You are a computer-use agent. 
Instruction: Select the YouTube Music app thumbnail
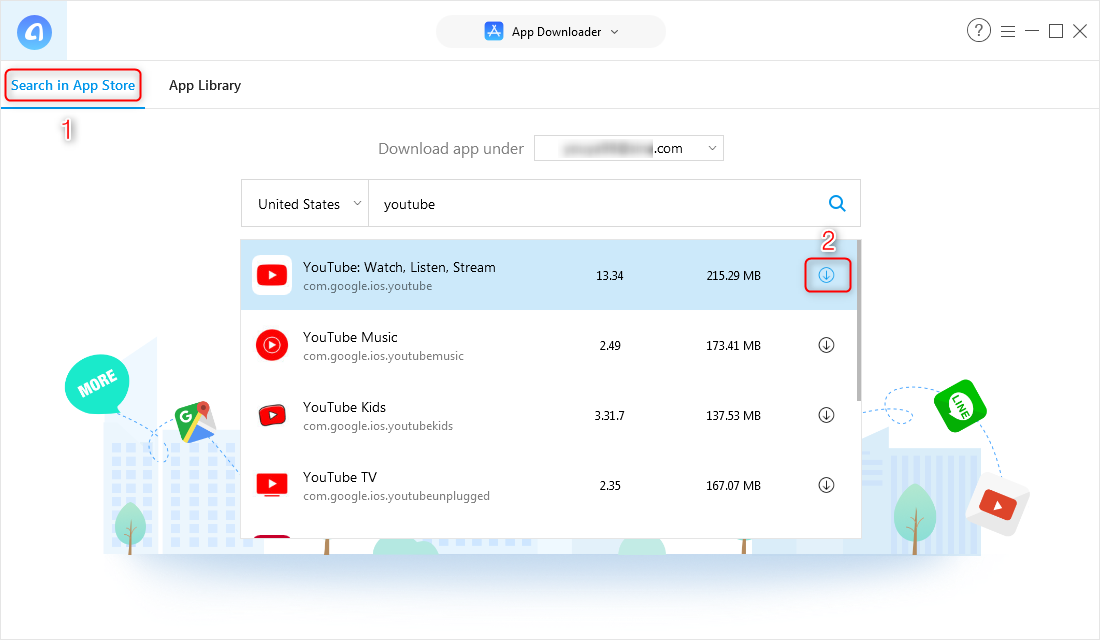click(272, 345)
